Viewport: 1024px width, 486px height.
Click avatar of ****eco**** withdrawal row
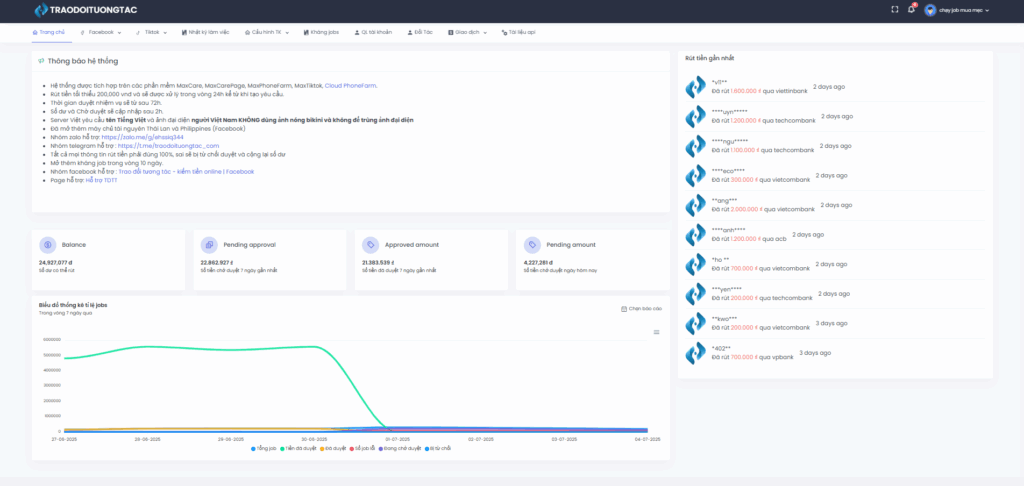click(x=696, y=175)
